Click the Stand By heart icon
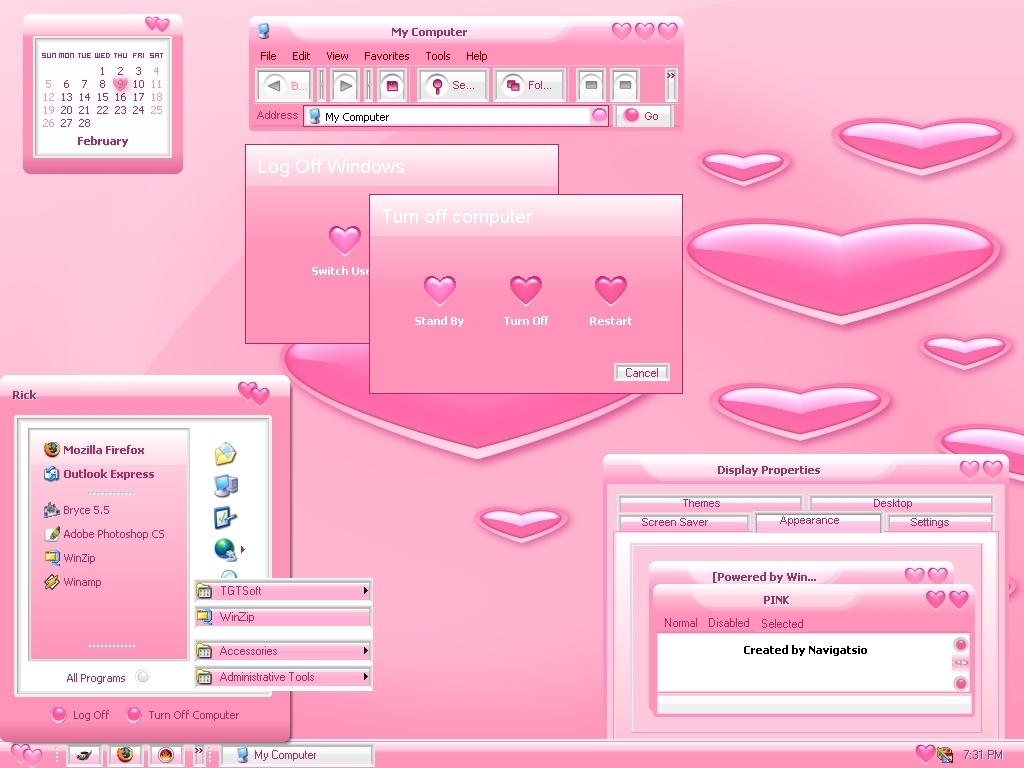This screenshot has width=1024, height=768. point(439,290)
